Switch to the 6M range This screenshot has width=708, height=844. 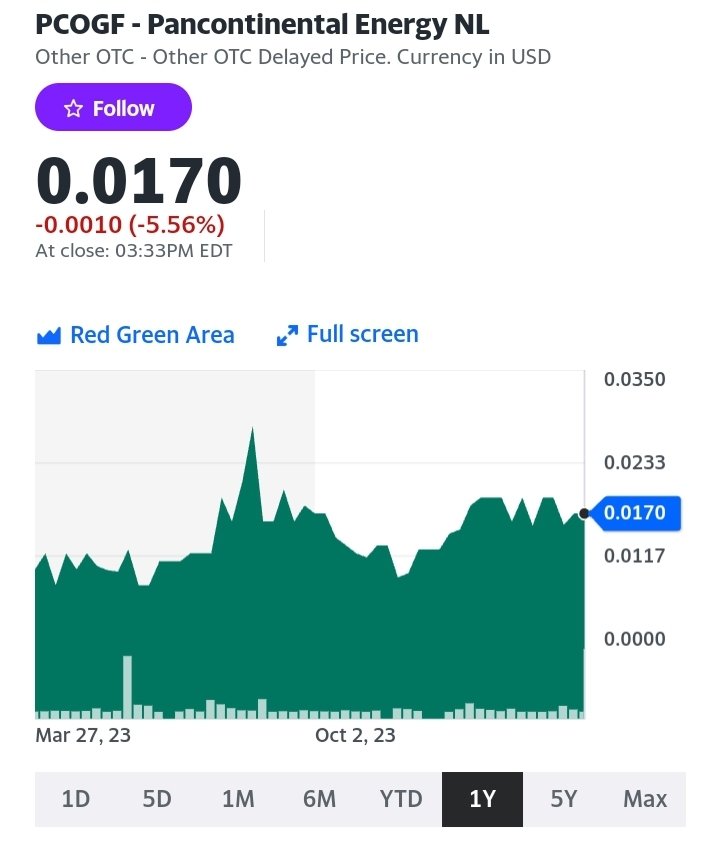pos(319,799)
